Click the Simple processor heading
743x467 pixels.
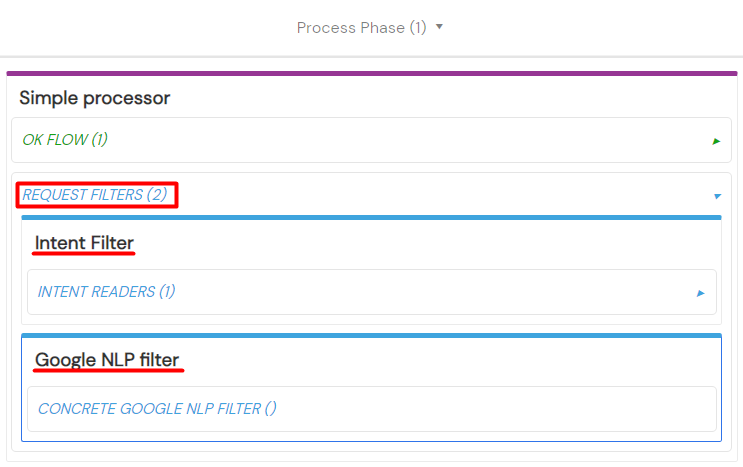(95, 98)
